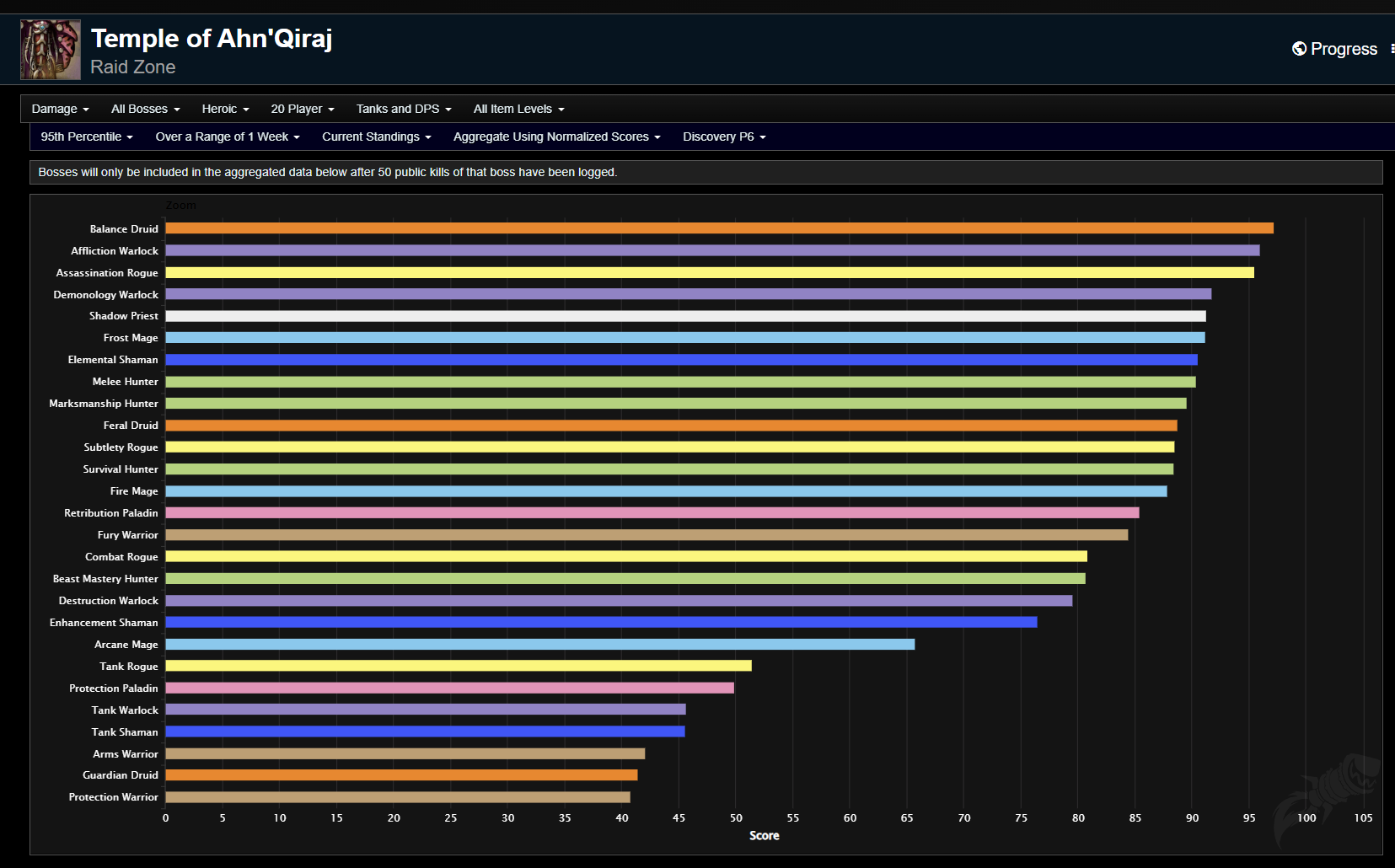Click the Score axis title
1395x868 pixels.
[765, 836]
